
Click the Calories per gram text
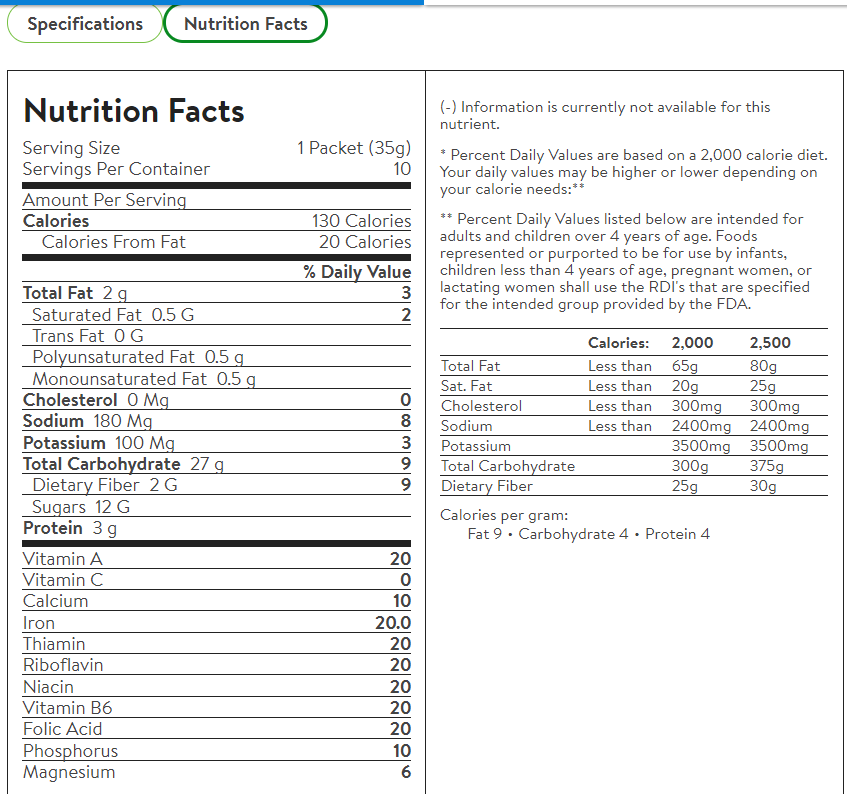click(x=504, y=515)
